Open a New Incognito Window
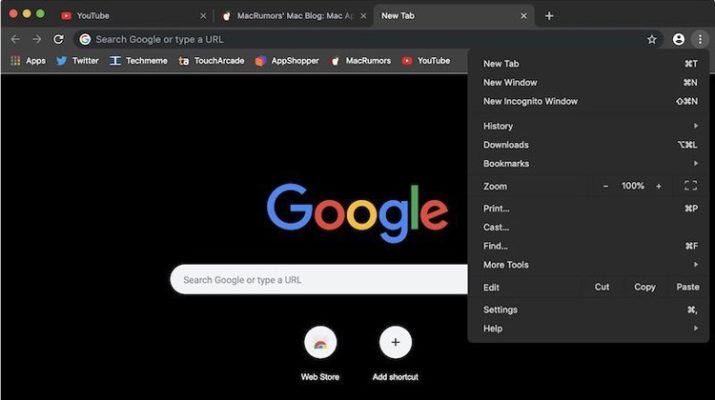The height and width of the screenshot is (400, 715). point(591,101)
